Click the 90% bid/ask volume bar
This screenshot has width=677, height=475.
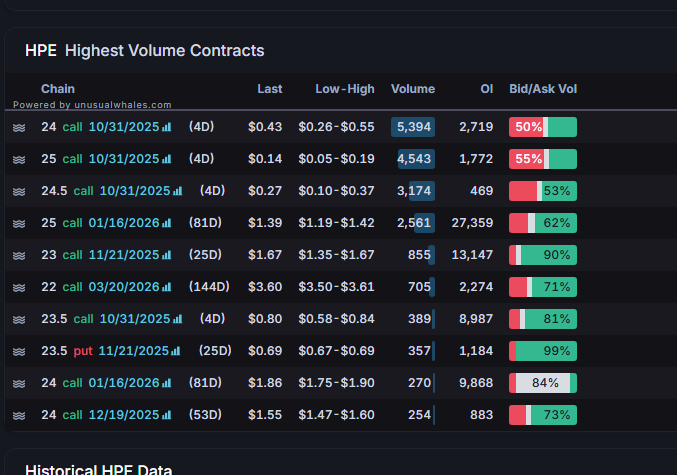[x=543, y=255]
